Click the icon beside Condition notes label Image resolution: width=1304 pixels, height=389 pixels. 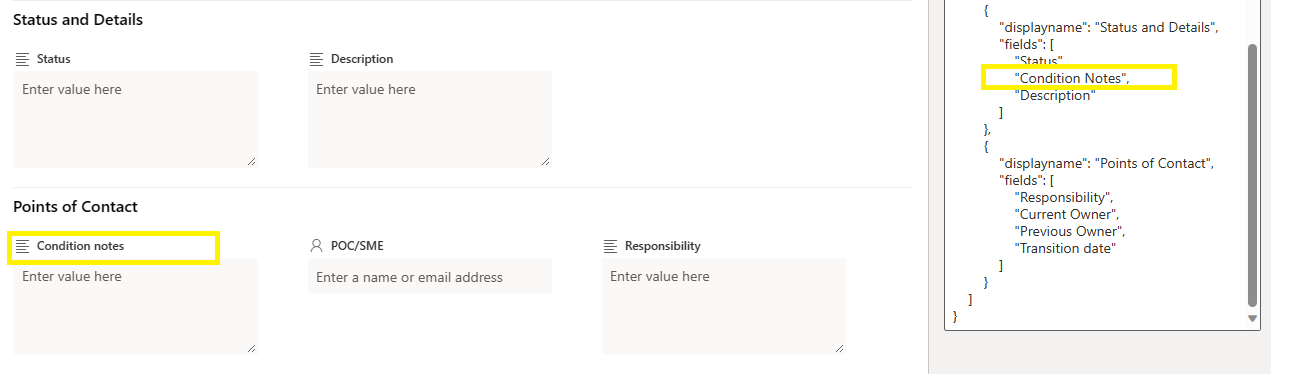click(x=23, y=246)
